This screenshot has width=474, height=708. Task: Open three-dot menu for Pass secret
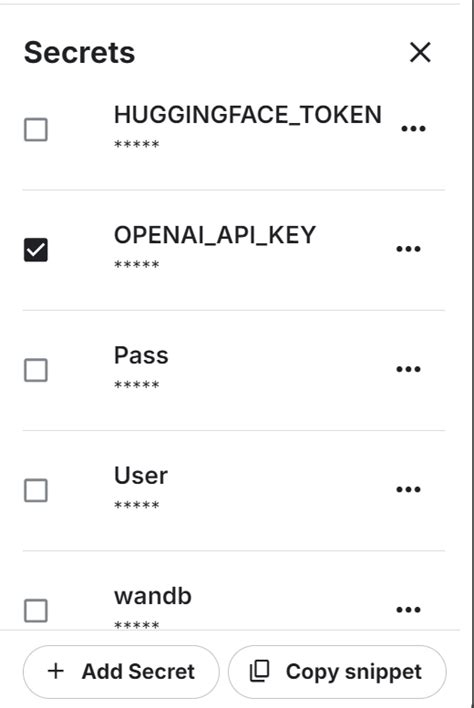point(408,369)
